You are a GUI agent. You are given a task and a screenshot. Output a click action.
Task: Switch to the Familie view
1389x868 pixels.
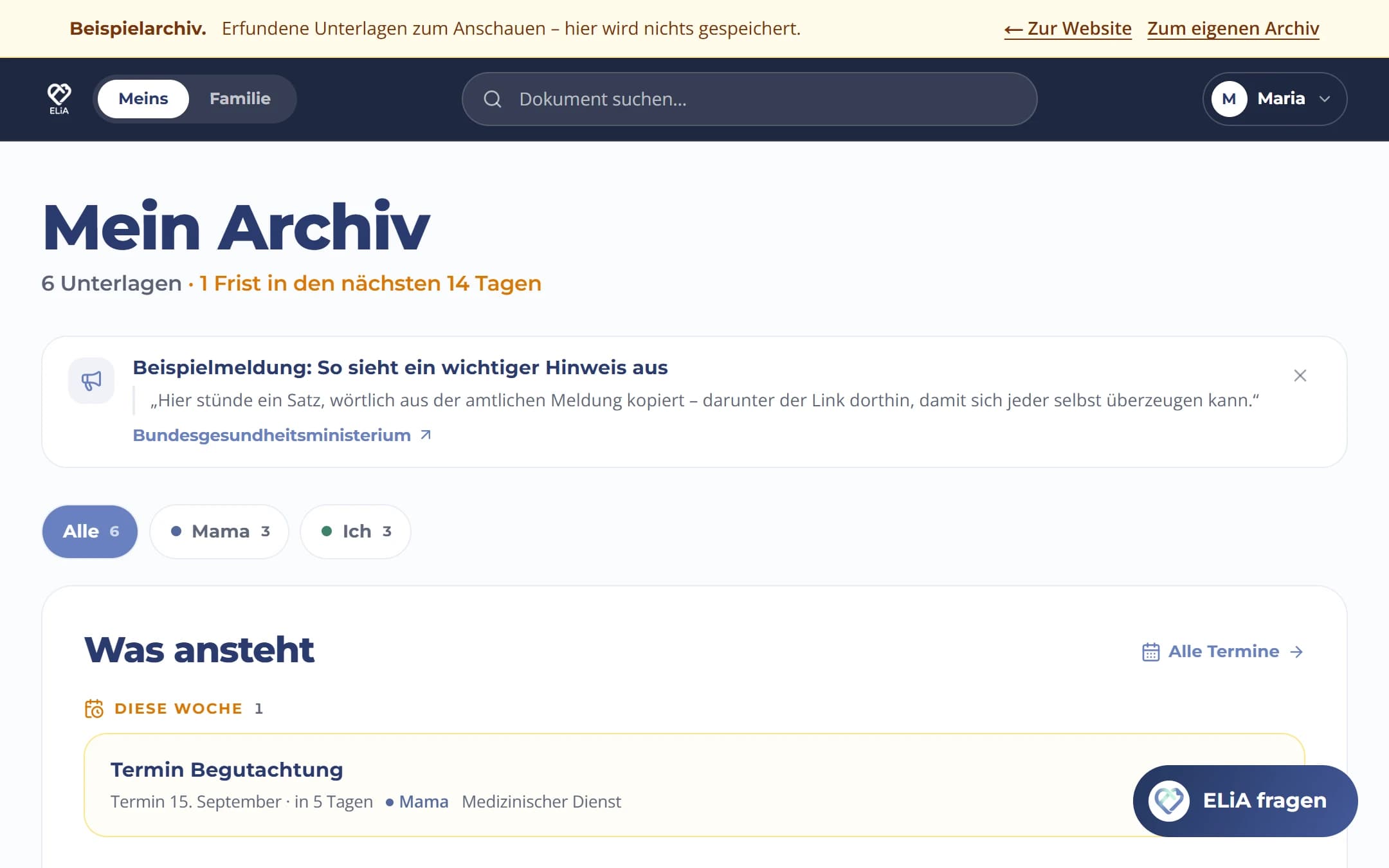[x=240, y=99]
